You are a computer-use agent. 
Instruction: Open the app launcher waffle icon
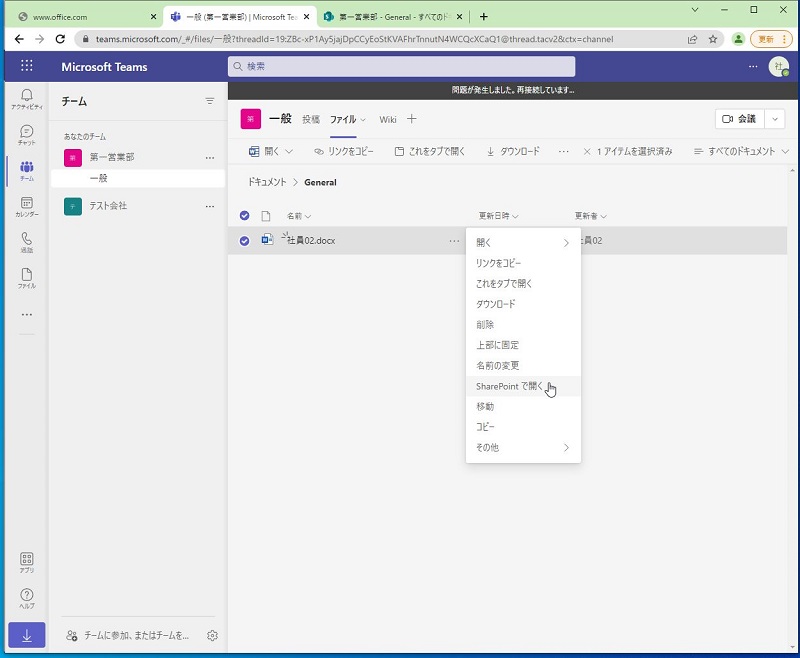(27, 66)
